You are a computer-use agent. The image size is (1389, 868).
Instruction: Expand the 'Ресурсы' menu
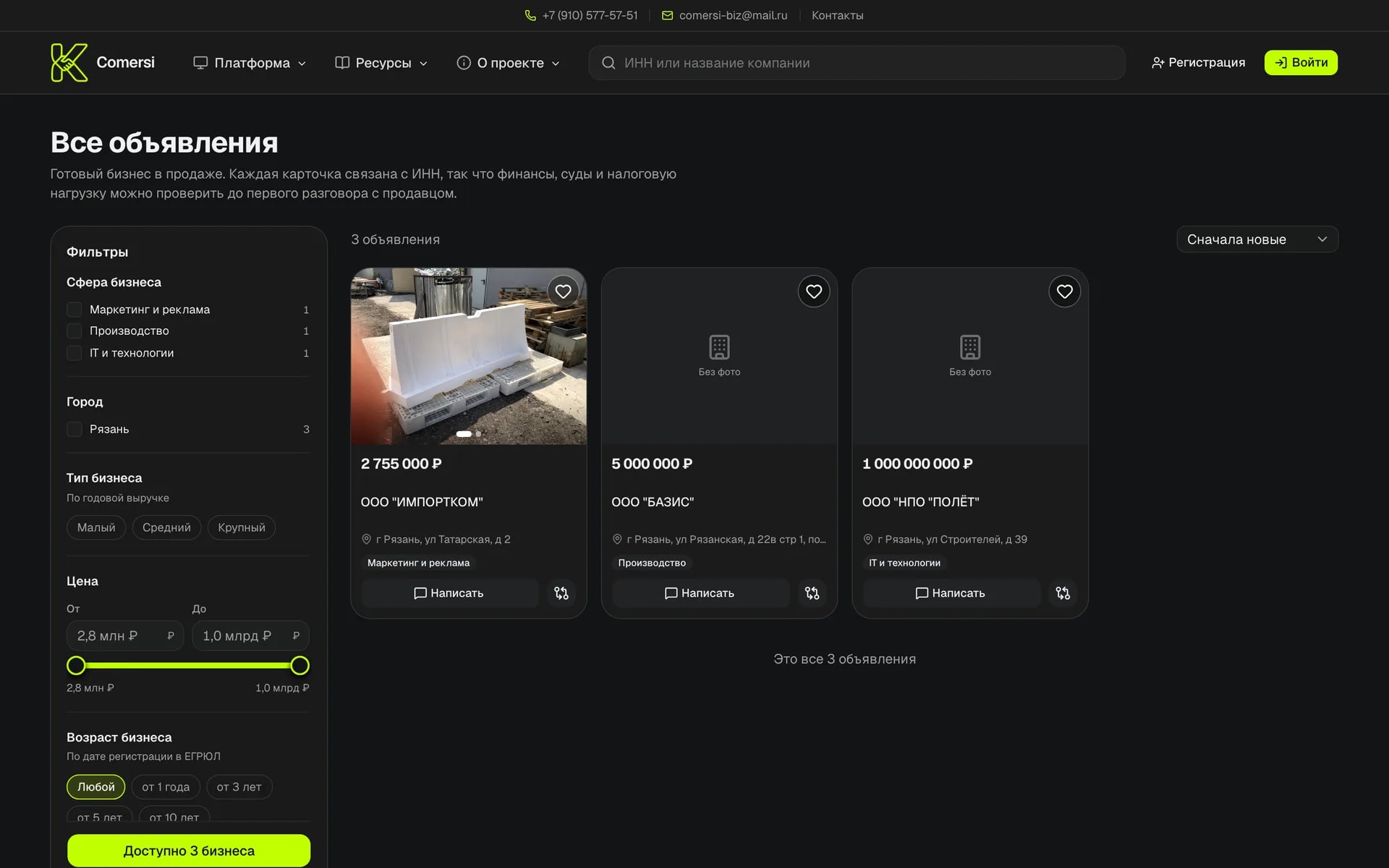click(381, 63)
